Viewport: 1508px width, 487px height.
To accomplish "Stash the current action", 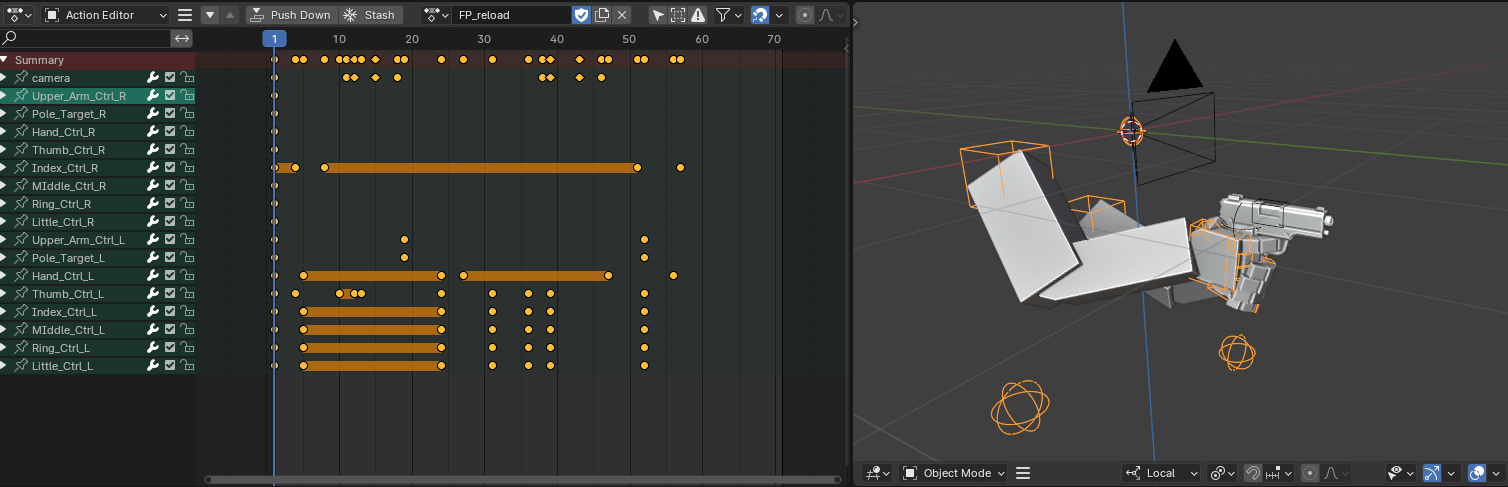I will (x=370, y=15).
